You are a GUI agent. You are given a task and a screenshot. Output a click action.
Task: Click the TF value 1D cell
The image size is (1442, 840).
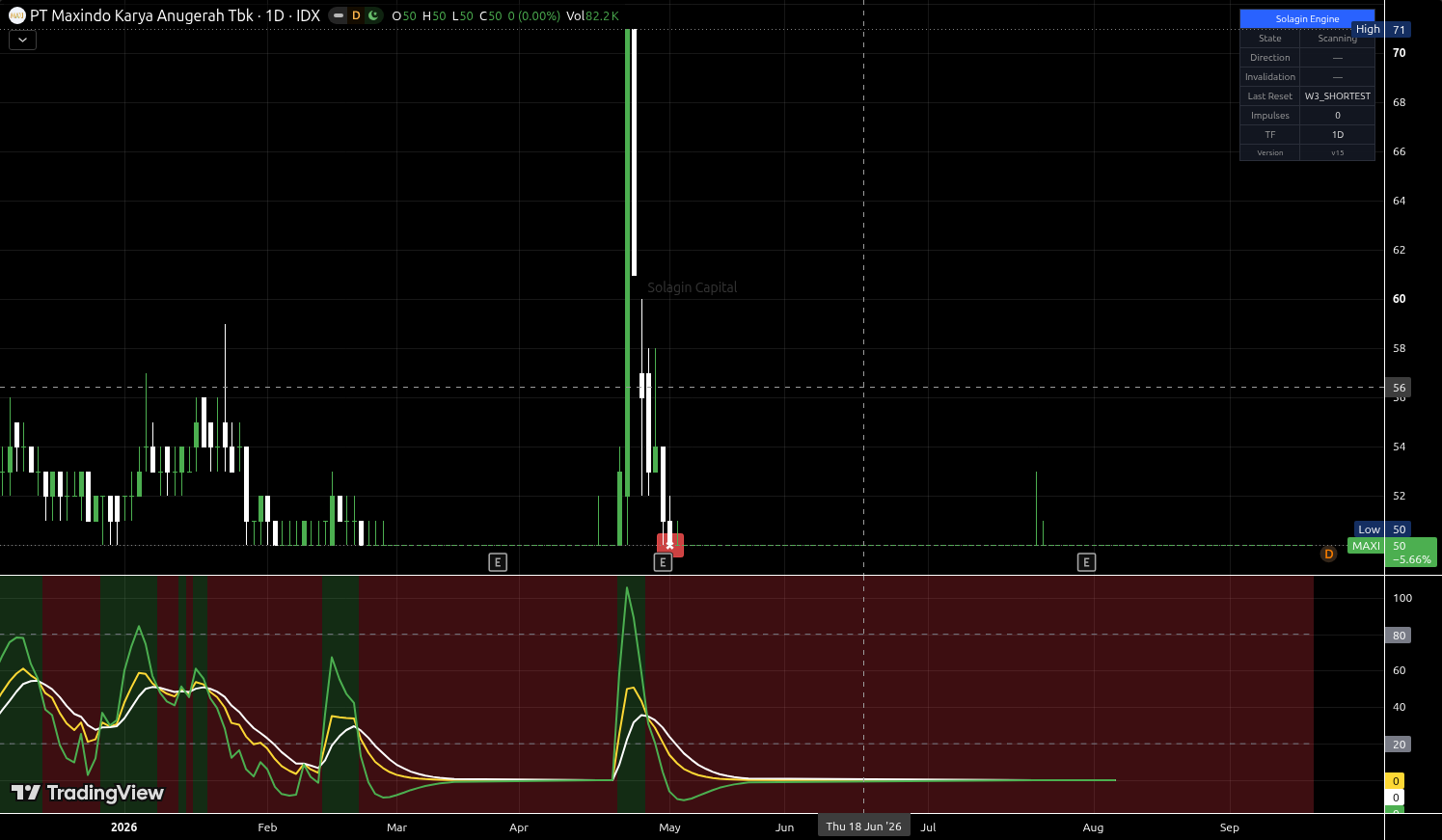pyautogui.click(x=1337, y=135)
